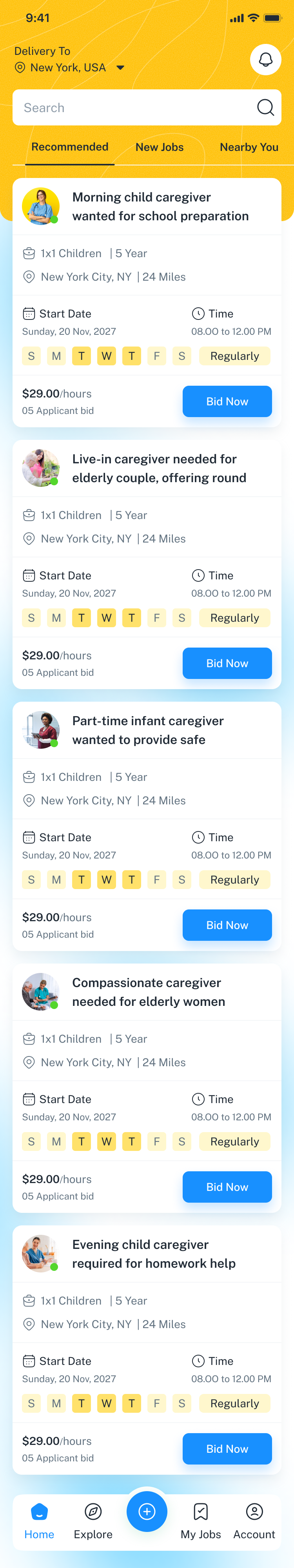294x1568 pixels.
Task: Tap Regularly tag on evening caregiver card
Action: click(234, 1403)
